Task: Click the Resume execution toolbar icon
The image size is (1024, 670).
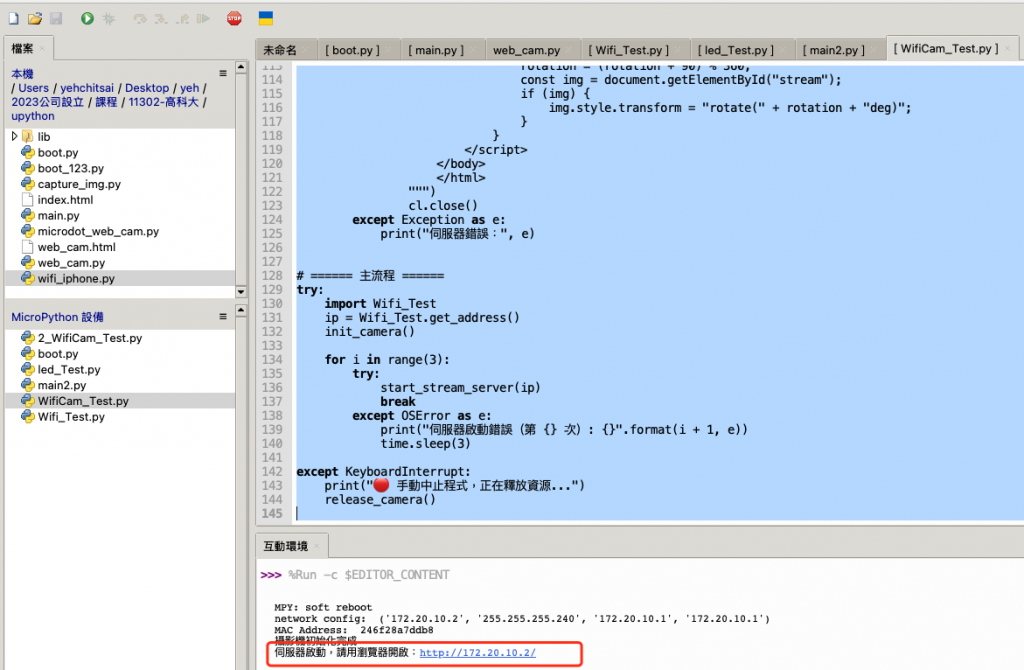Action: coord(203,19)
